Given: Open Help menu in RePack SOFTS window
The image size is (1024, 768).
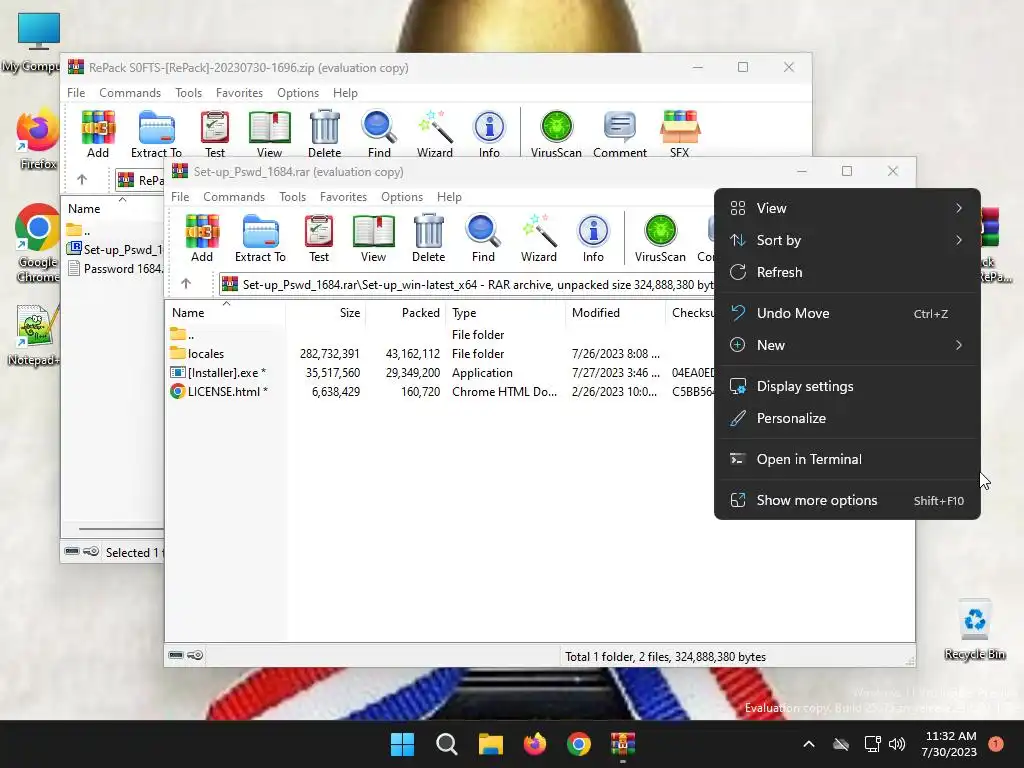Looking at the screenshot, I should (345, 93).
